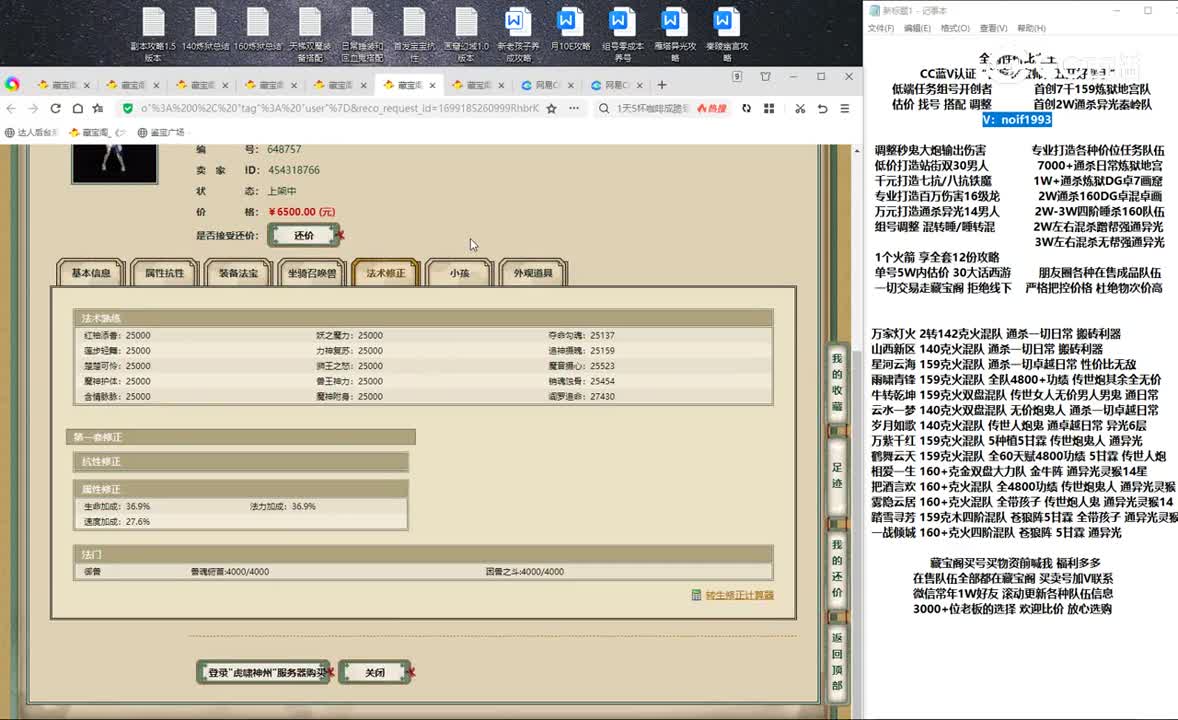Select the 法术修正 tab

pos(385,273)
